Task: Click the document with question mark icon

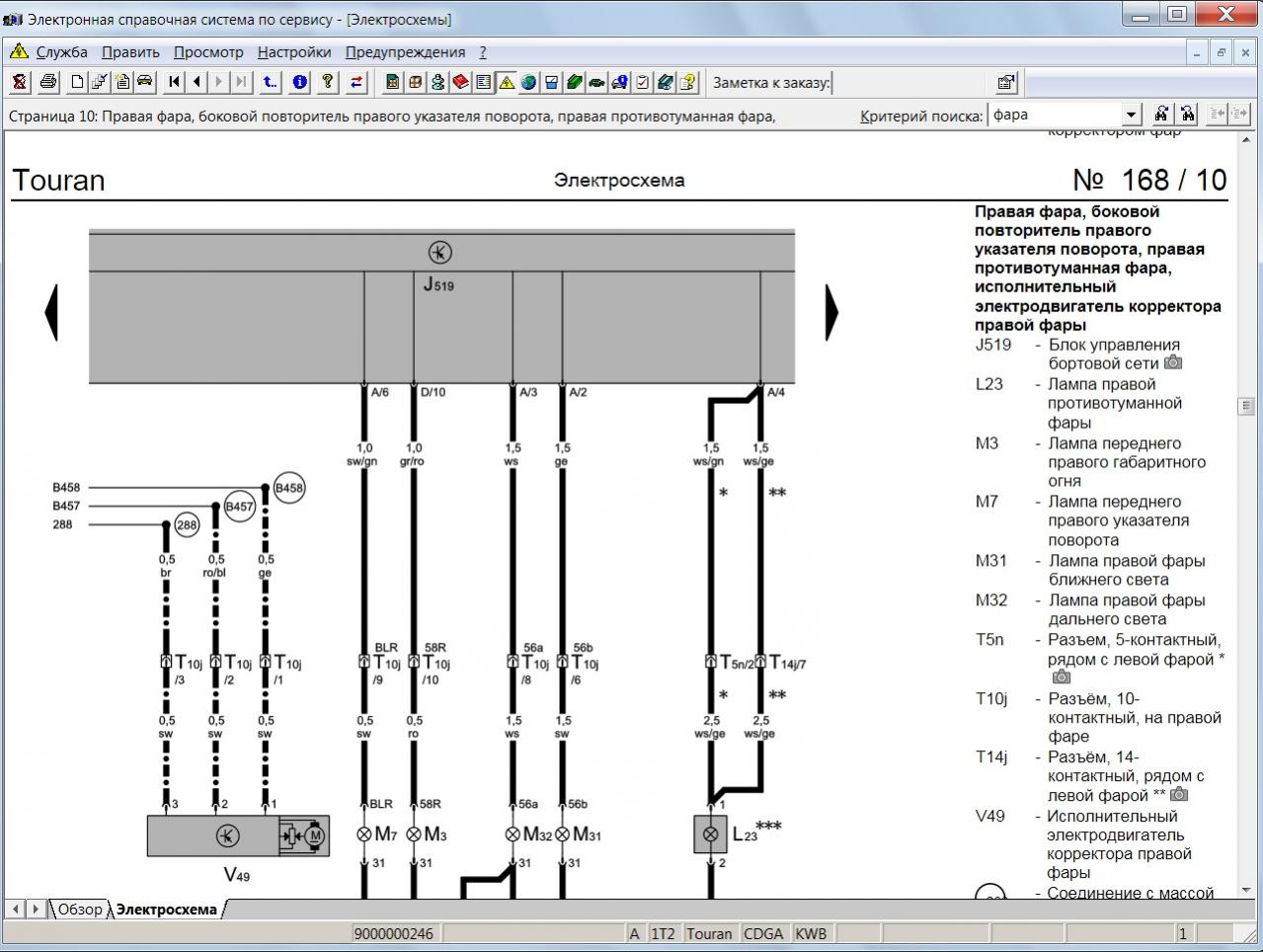Action: tap(688, 83)
